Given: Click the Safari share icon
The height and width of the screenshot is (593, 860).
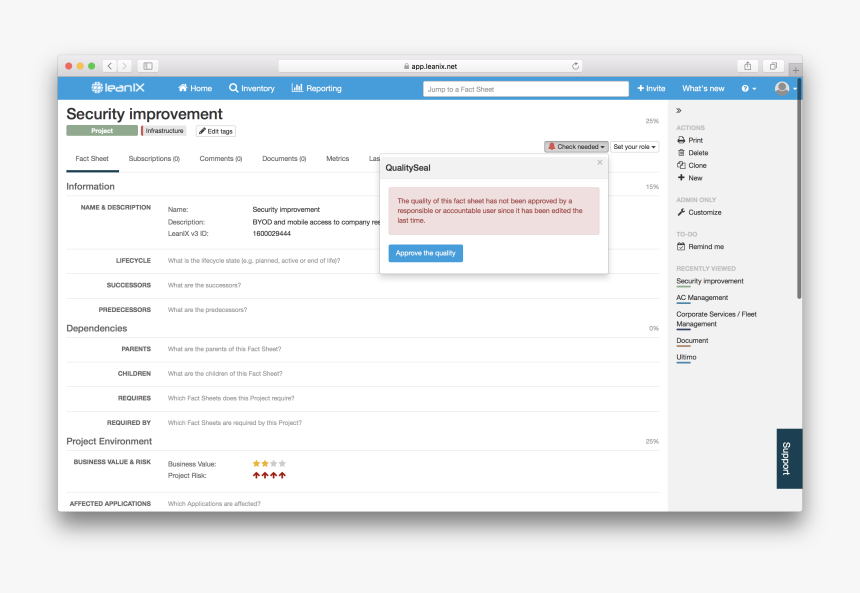Looking at the screenshot, I should coord(748,66).
